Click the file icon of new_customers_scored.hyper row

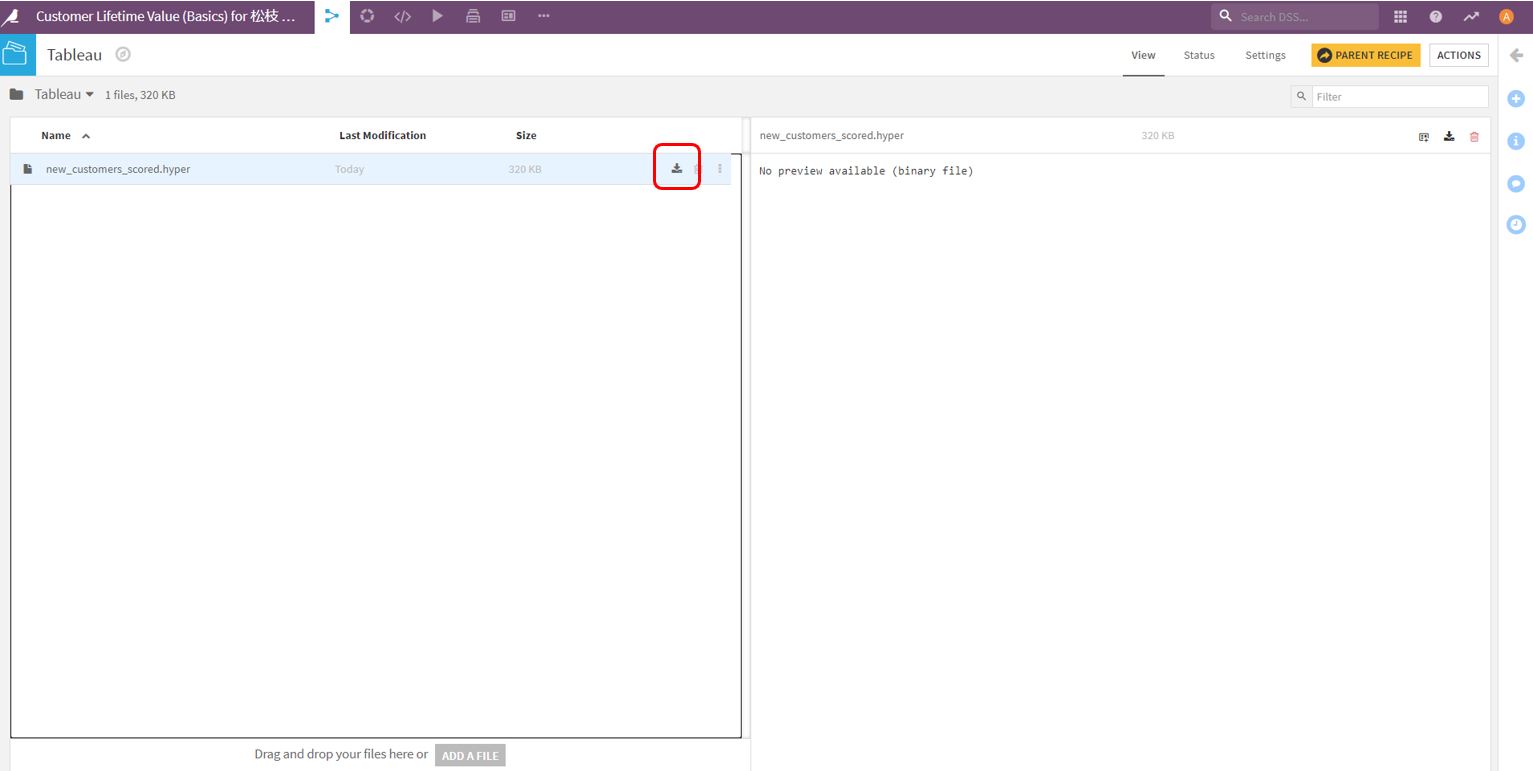coord(28,169)
